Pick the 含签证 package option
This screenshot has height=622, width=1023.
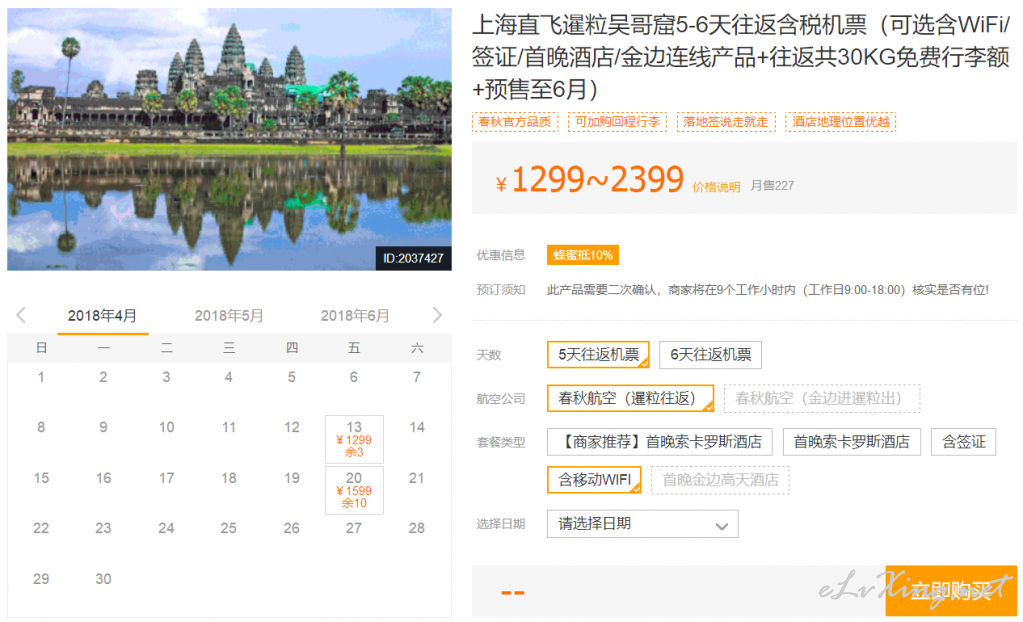tap(964, 442)
